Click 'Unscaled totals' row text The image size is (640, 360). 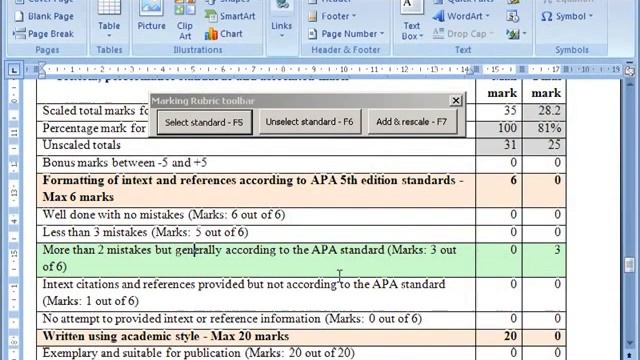click(82, 145)
